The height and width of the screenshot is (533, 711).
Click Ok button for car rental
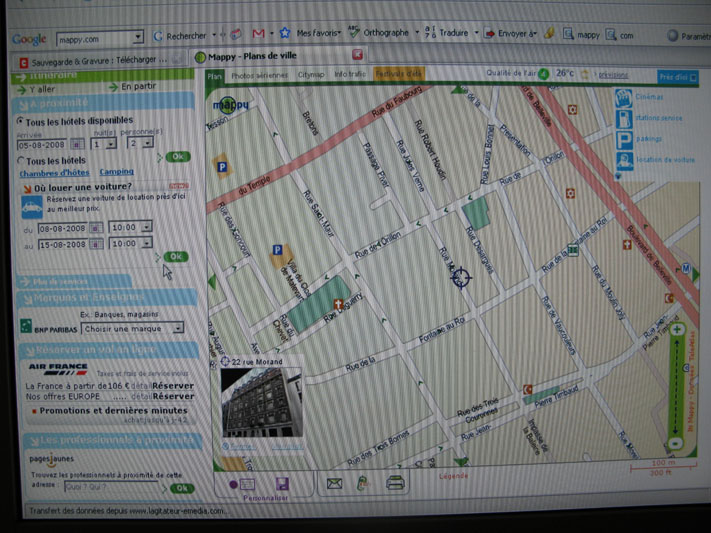pyautogui.click(x=175, y=256)
